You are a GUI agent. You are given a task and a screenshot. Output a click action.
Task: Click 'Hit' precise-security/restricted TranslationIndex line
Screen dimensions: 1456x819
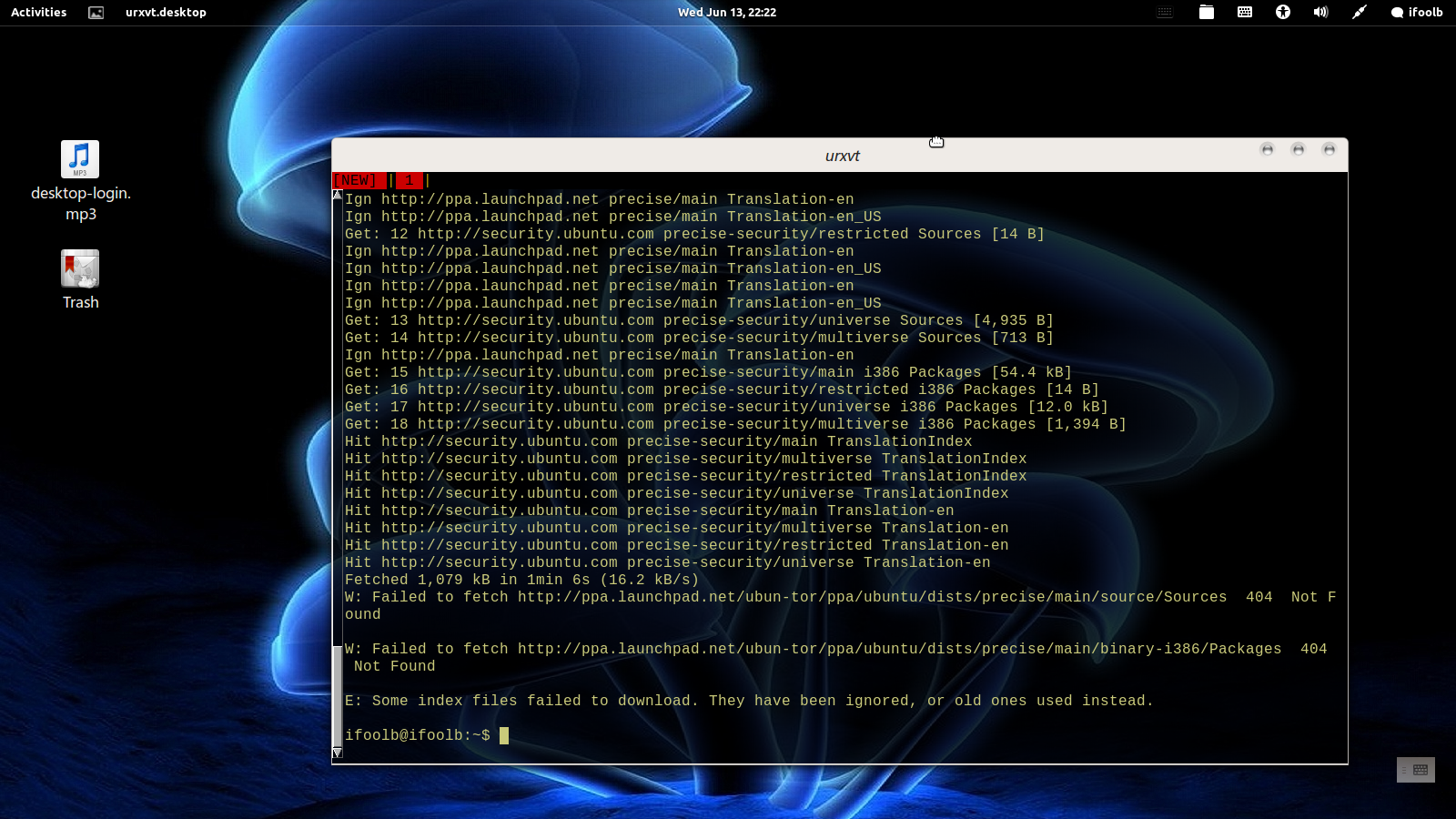685,476
